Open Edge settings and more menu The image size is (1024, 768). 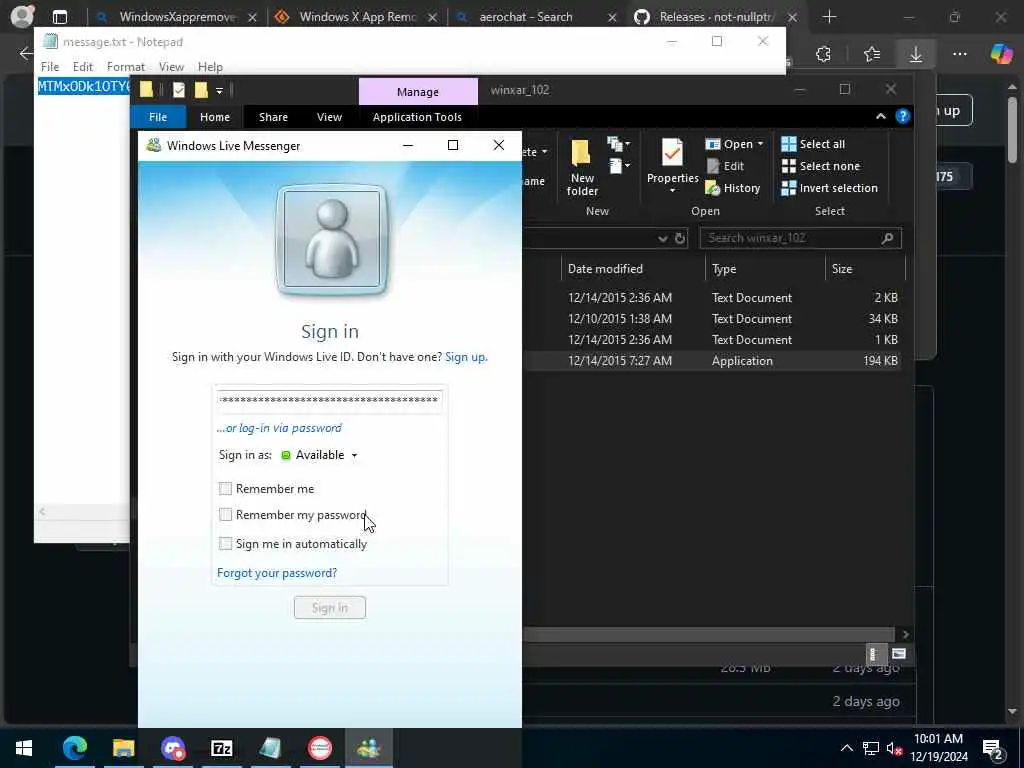959,54
